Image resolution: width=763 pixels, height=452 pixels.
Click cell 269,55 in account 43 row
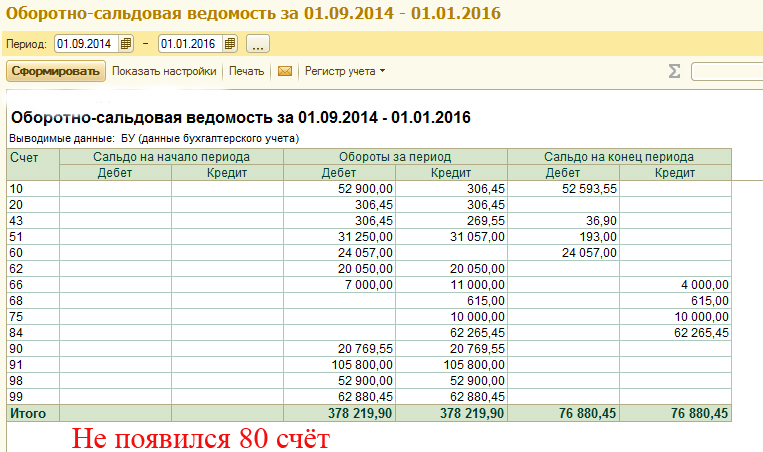tap(451, 221)
